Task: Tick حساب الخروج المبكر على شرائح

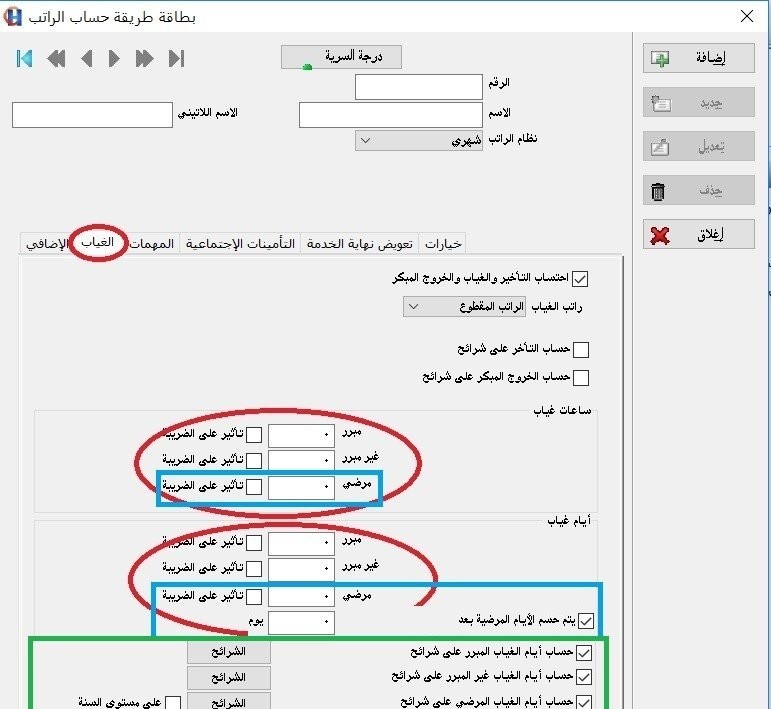Action: (581, 378)
